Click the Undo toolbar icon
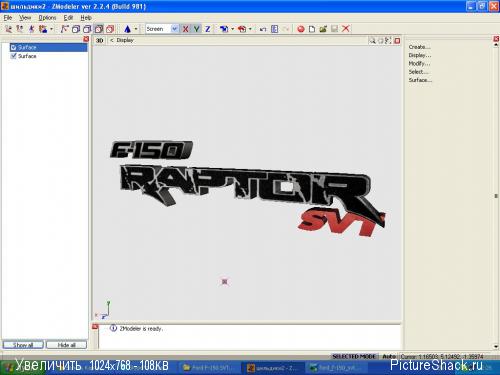The width and height of the screenshot is (500, 375). [263, 29]
